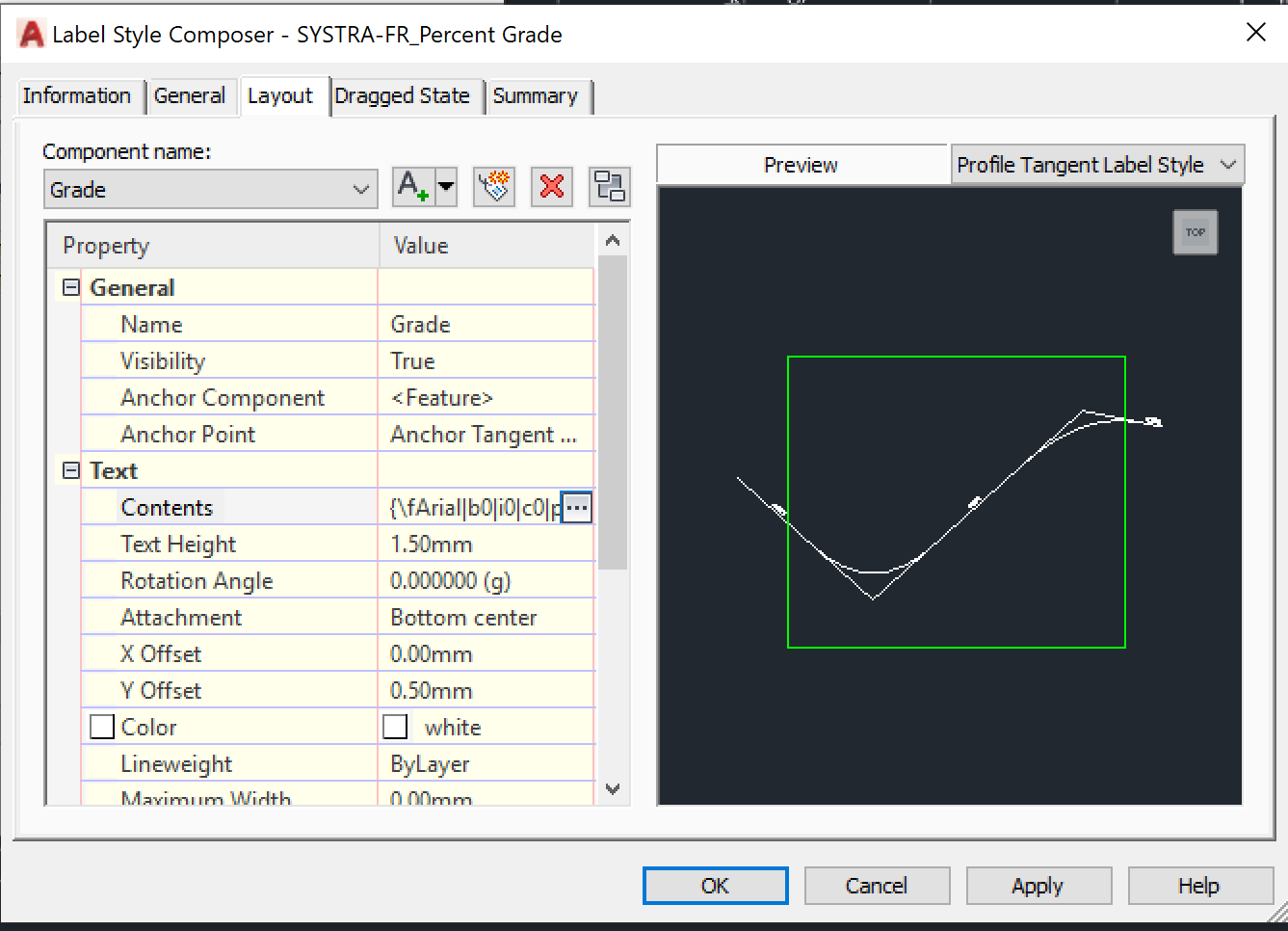Click the TOP view cube in preview
The height and width of the screenshot is (931, 1288).
1195,231
